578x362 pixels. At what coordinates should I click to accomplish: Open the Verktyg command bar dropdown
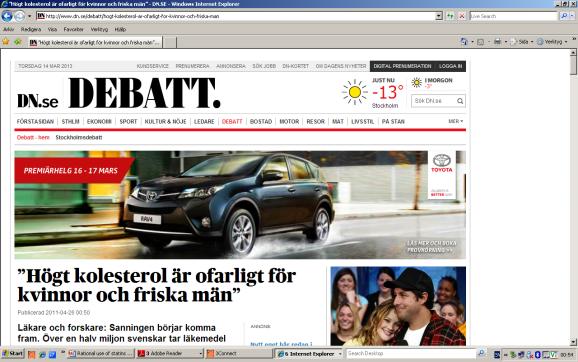552,42
